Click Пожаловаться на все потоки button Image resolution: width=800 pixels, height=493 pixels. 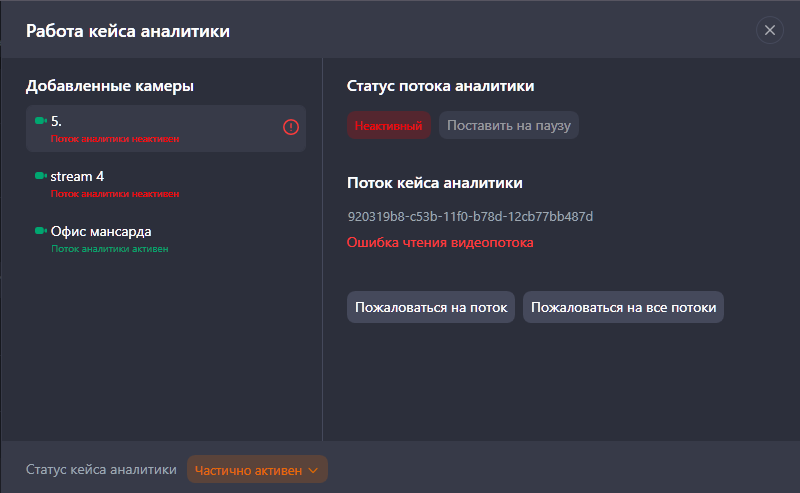pyautogui.click(x=623, y=307)
